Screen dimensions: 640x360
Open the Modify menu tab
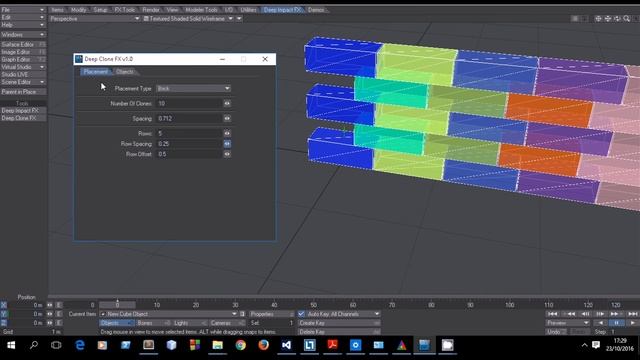pyautogui.click(x=78, y=10)
